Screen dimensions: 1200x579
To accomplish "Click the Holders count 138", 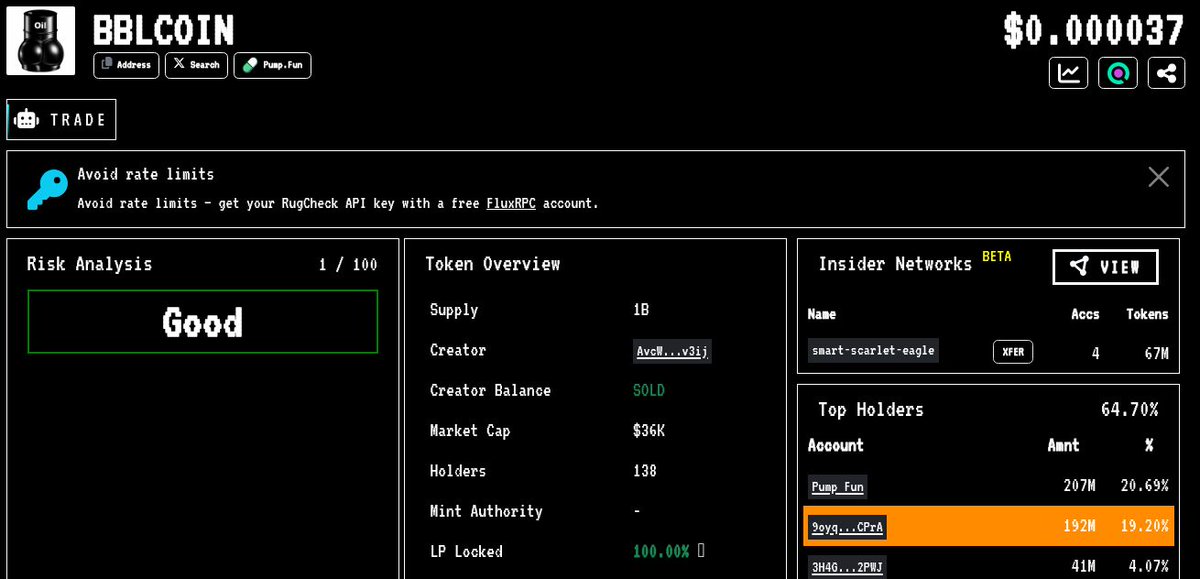I will [x=645, y=471].
